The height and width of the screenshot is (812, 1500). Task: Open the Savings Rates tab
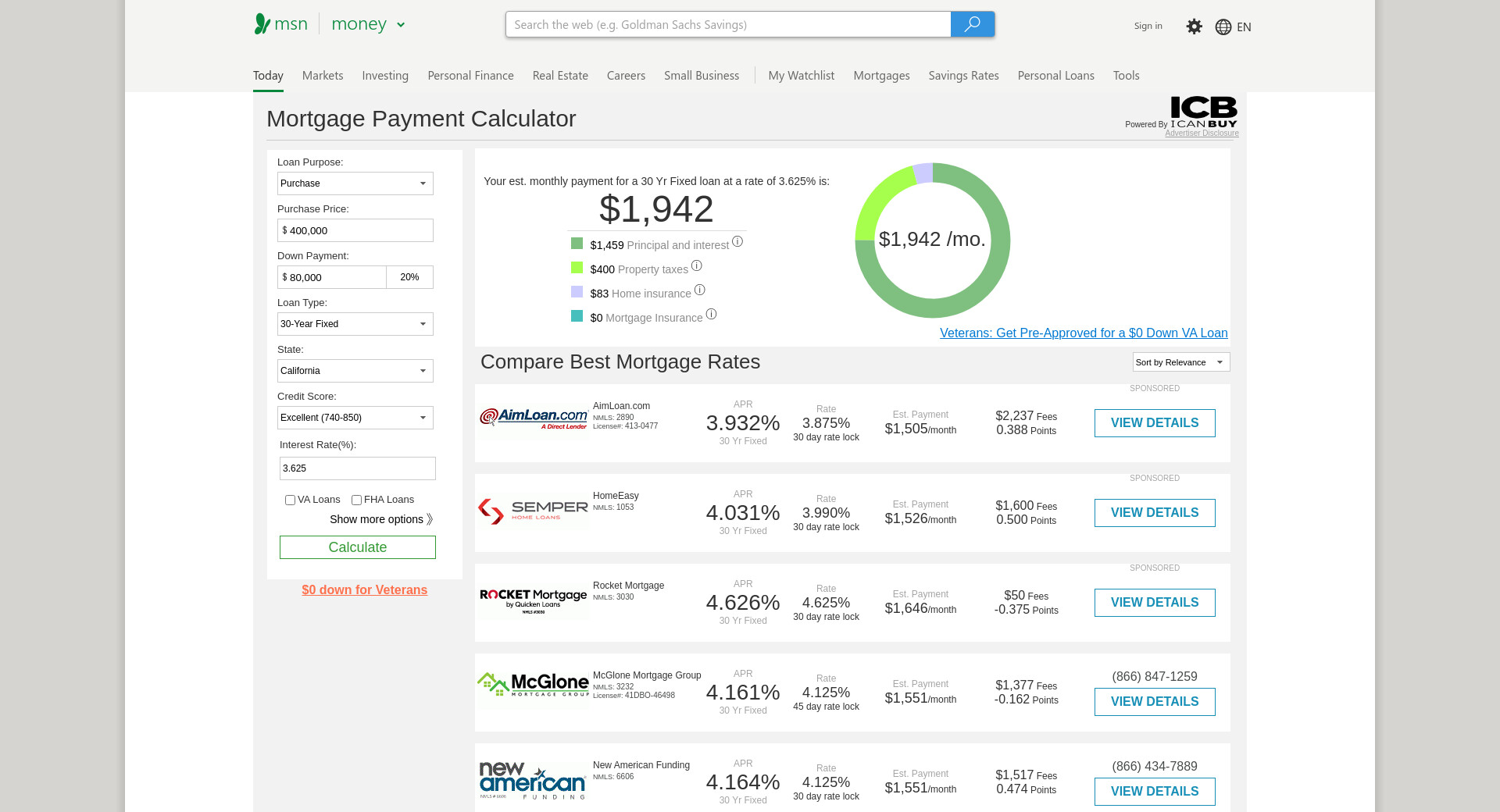963,76
